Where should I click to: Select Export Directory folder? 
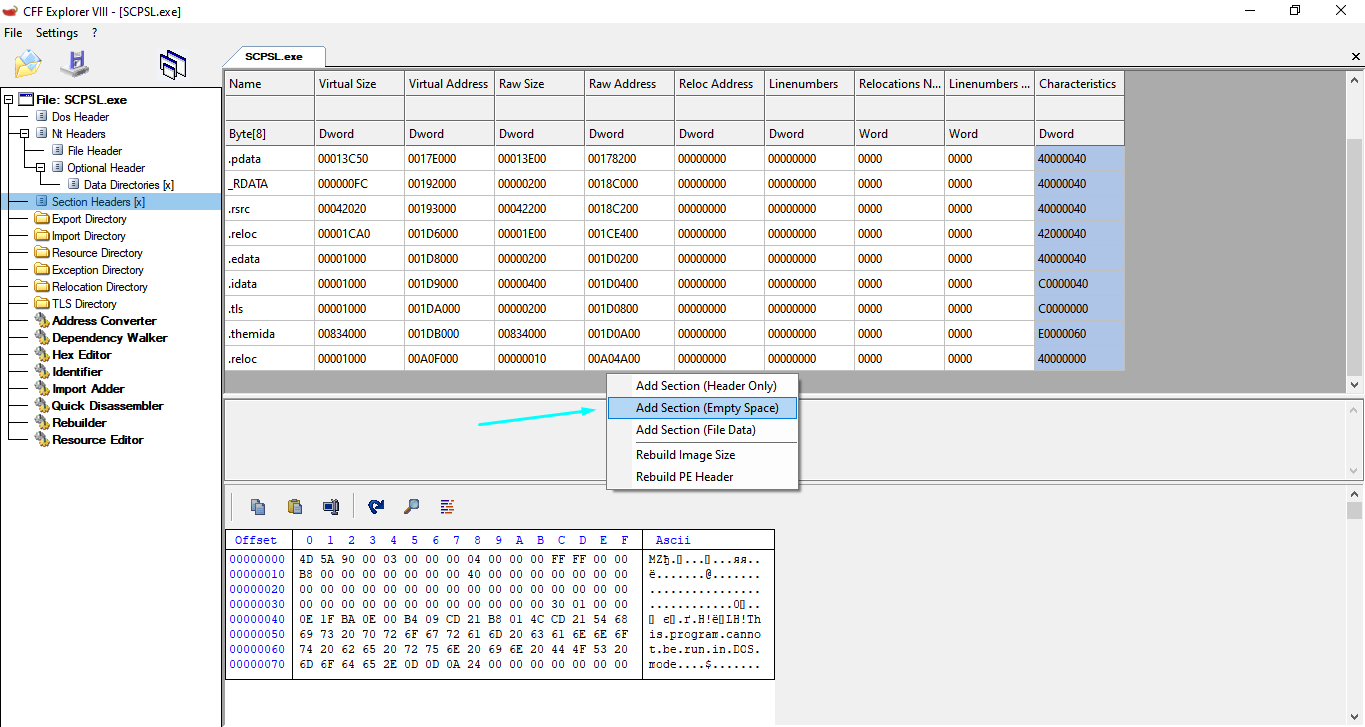(x=89, y=219)
